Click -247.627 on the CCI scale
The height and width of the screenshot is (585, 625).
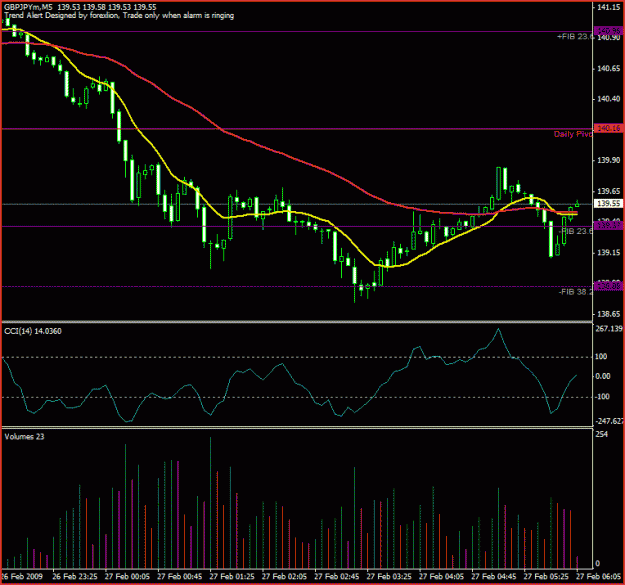click(x=609, y=421)
